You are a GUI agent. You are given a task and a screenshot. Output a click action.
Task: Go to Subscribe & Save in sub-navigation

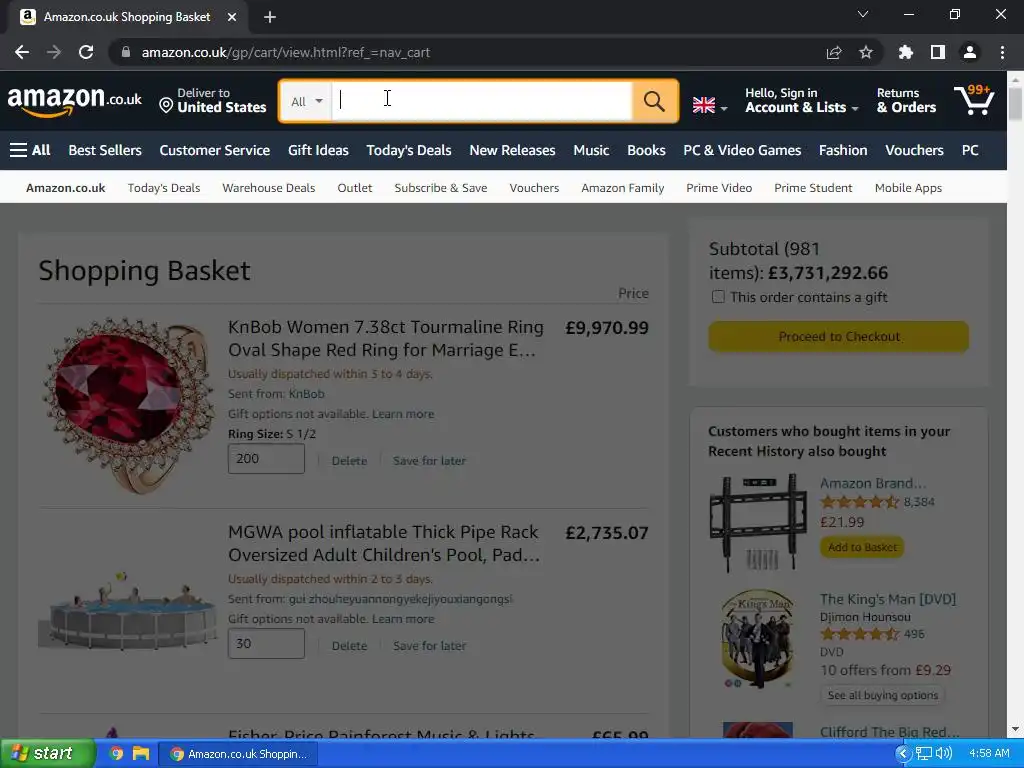441,188
